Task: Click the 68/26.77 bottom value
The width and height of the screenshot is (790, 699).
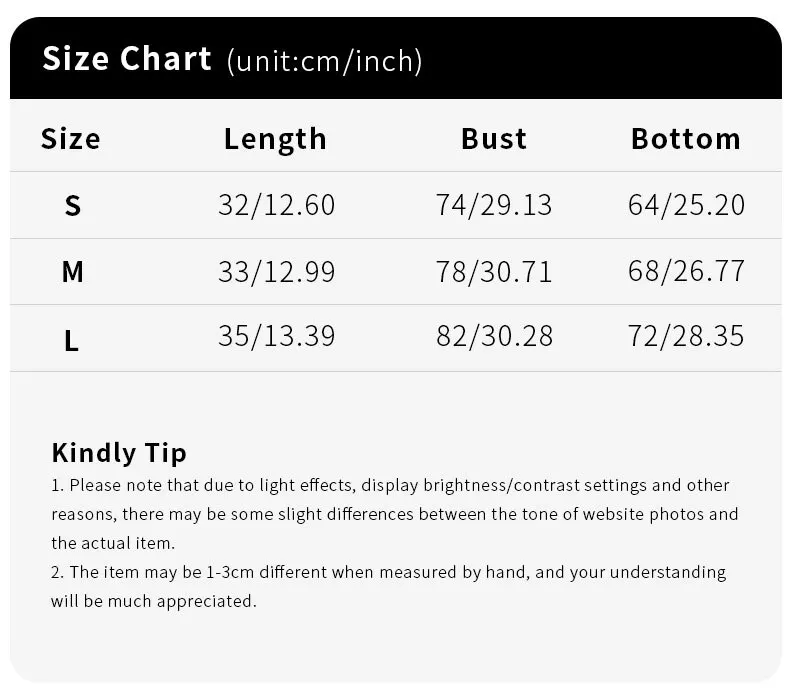Action: pos(686,271)
